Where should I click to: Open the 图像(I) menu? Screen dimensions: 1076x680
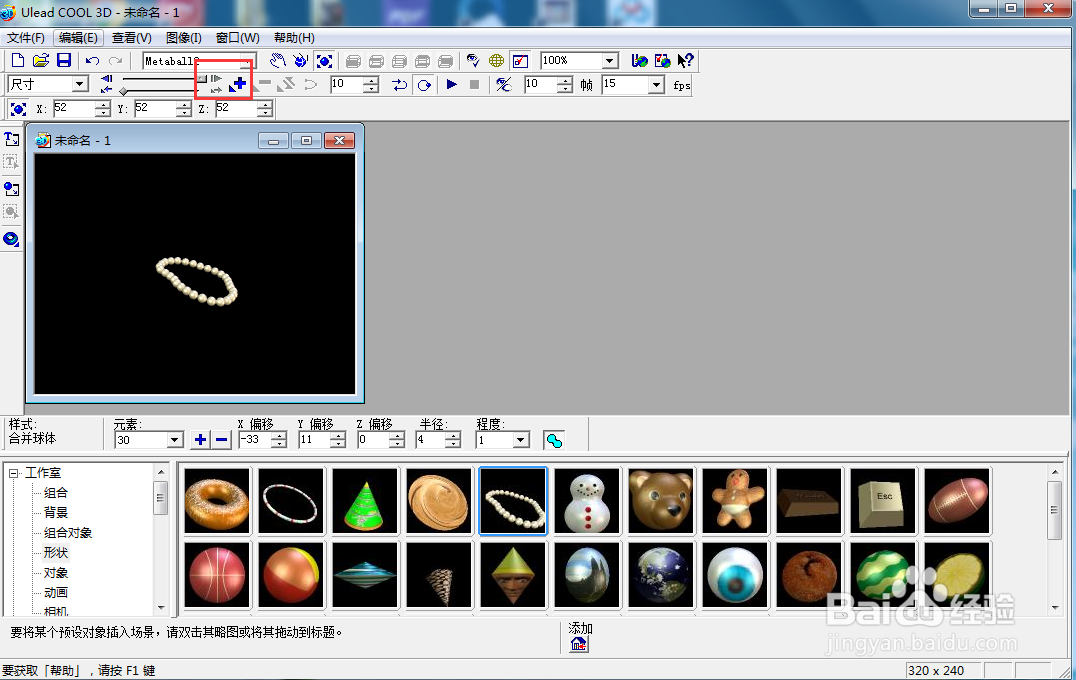click(183, 38)
